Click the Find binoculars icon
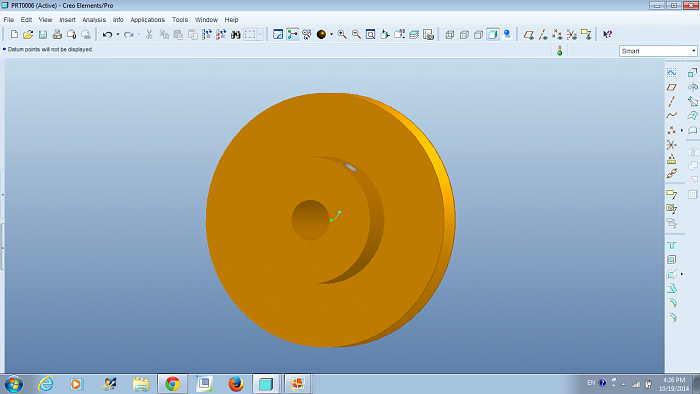The image size is (700, 394). coord(236,34)
